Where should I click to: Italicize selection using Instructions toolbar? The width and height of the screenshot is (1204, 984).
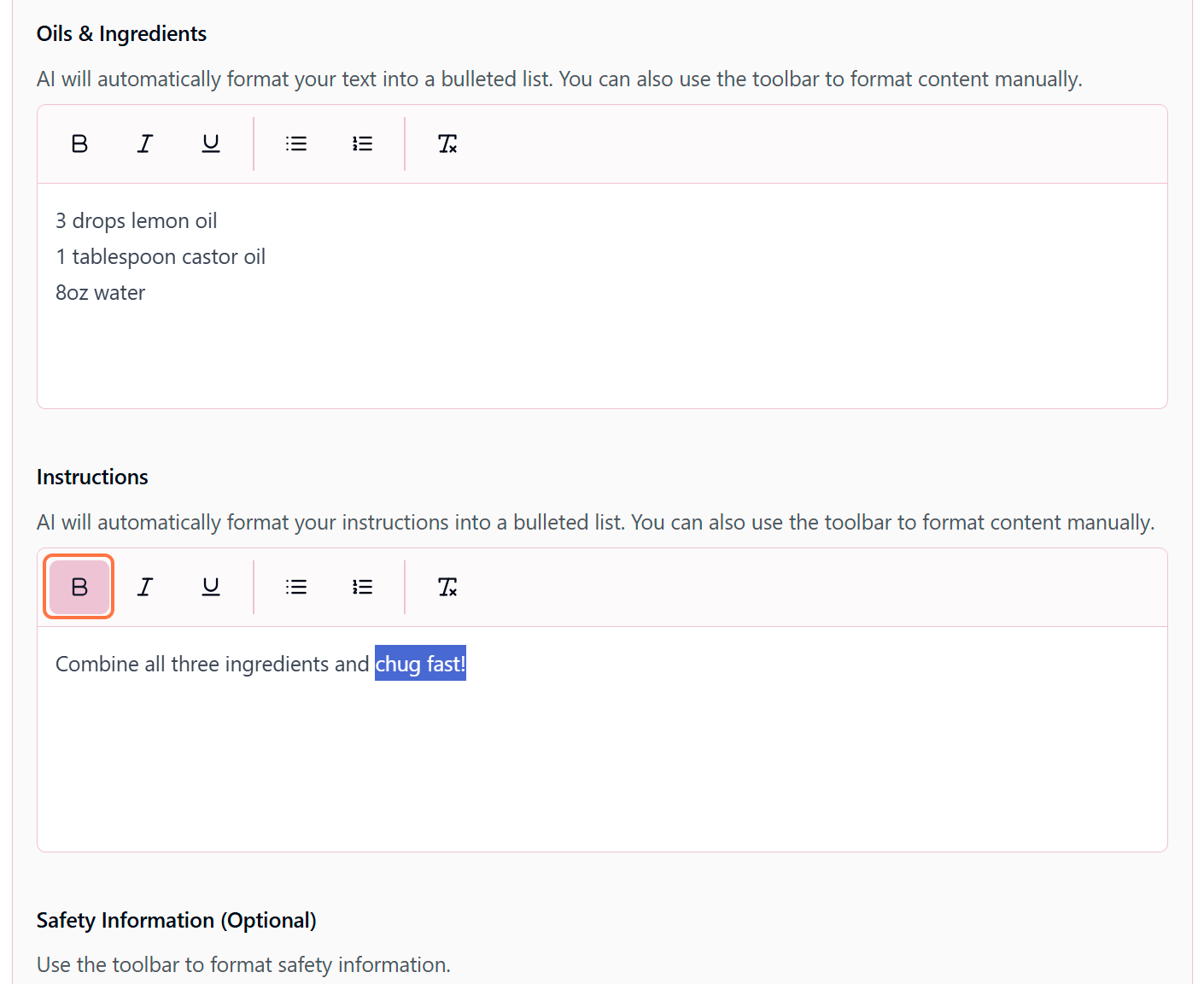click(145, 587)
